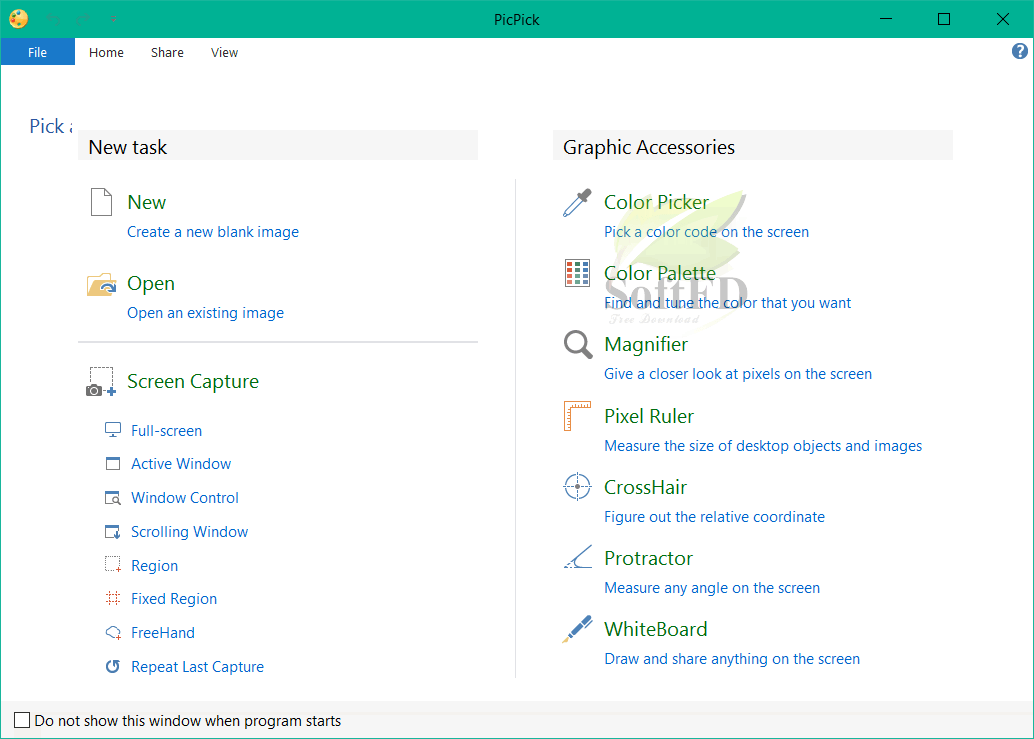Click the circular arrow icon for Repeat Last Capture

113,666
